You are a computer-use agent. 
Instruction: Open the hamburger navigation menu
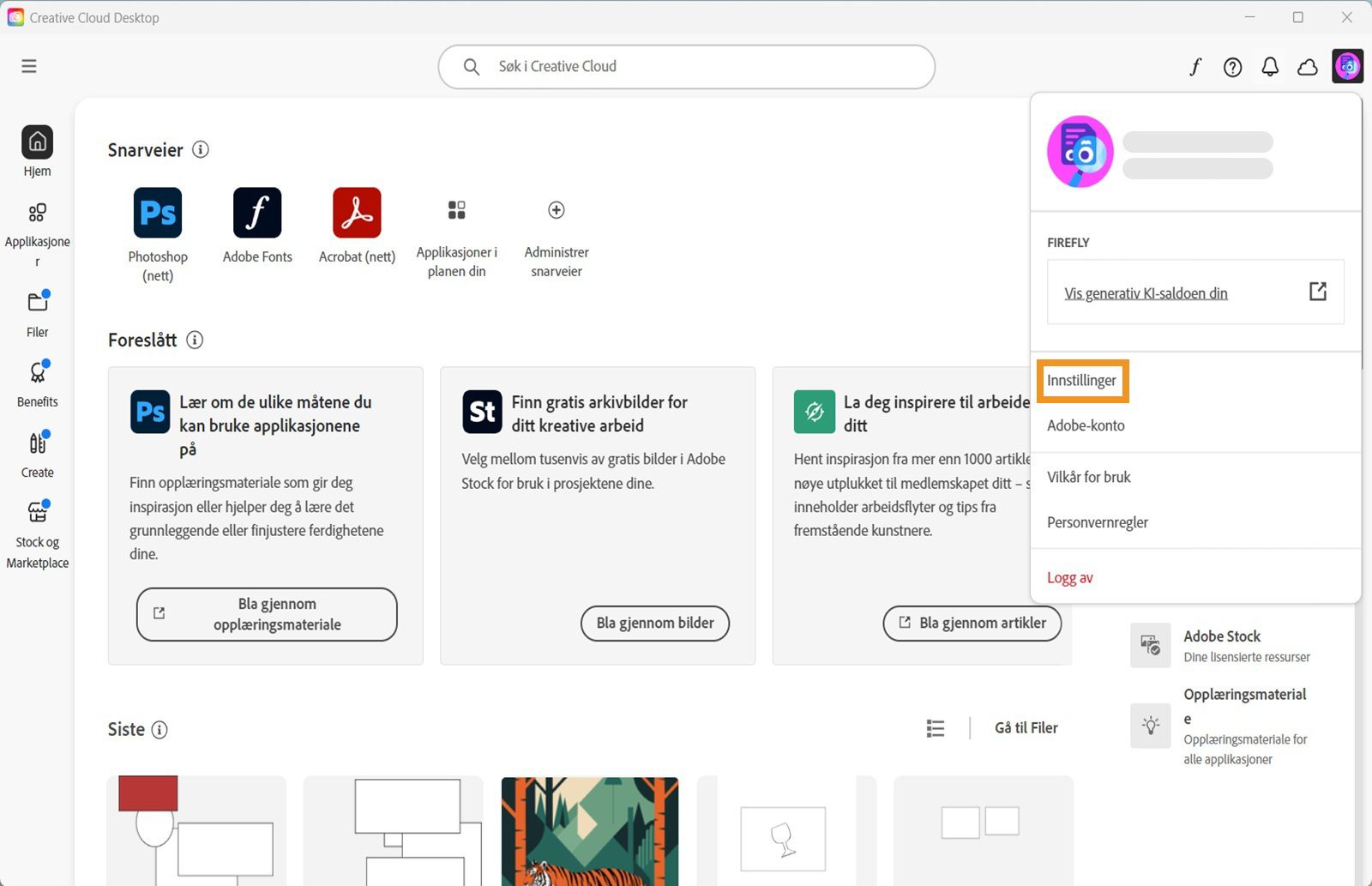pos(29,66)
